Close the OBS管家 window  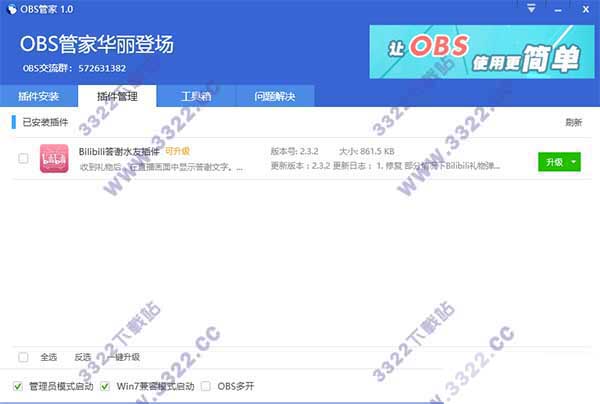(x=585, y=9)
